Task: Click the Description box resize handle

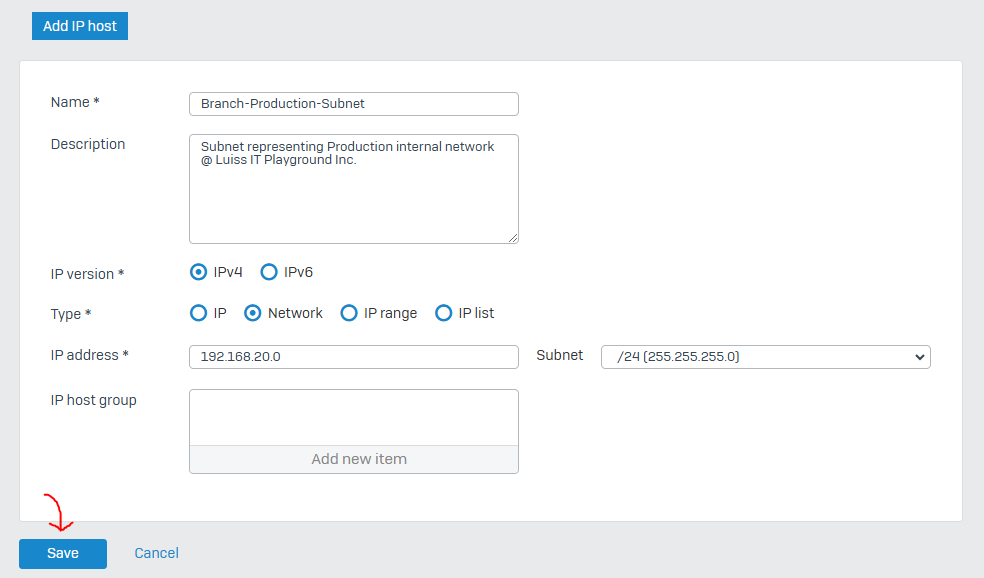Action: pos(513,238)
